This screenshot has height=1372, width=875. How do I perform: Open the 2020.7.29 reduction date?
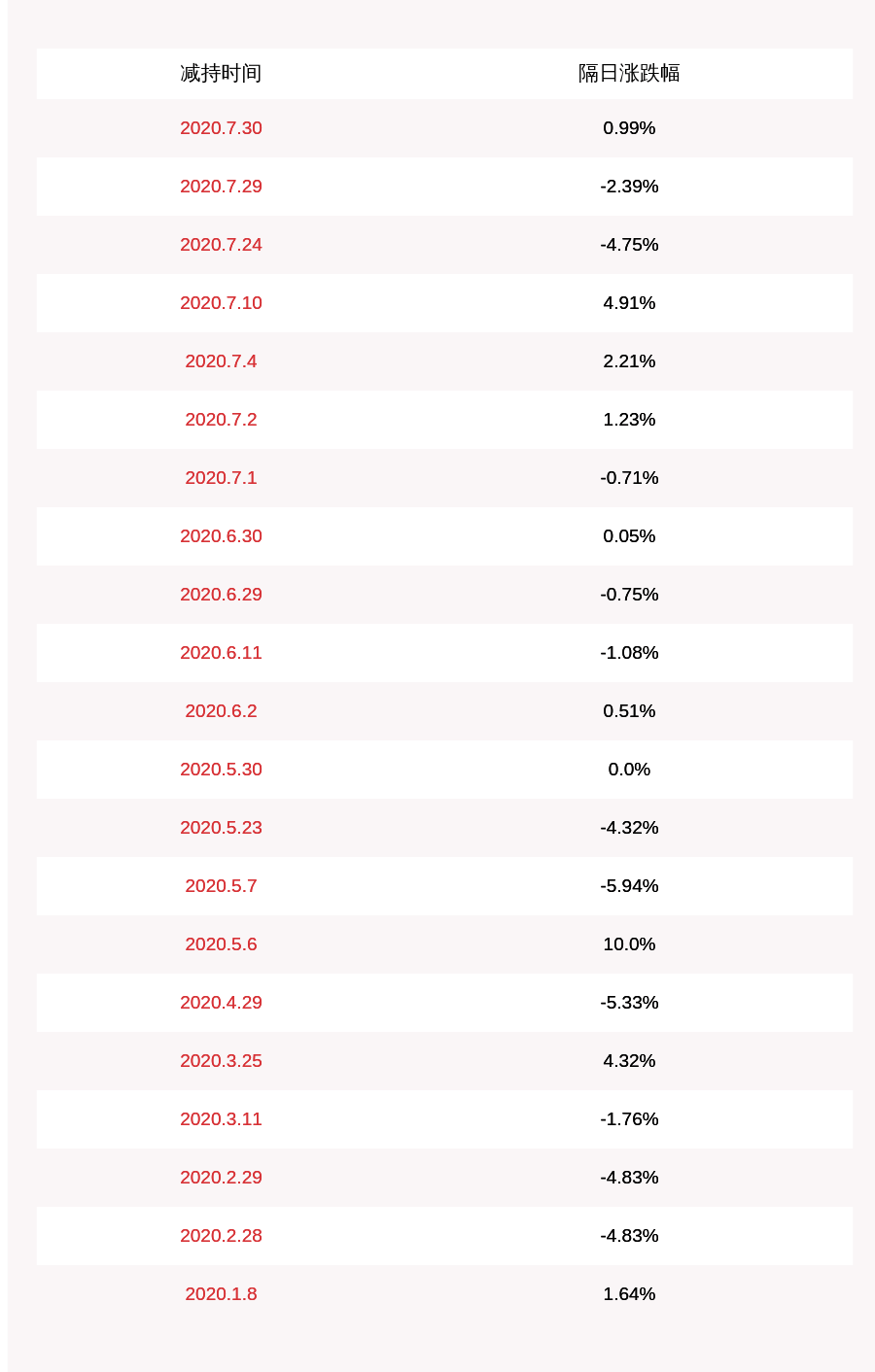(x=221, y=187)
